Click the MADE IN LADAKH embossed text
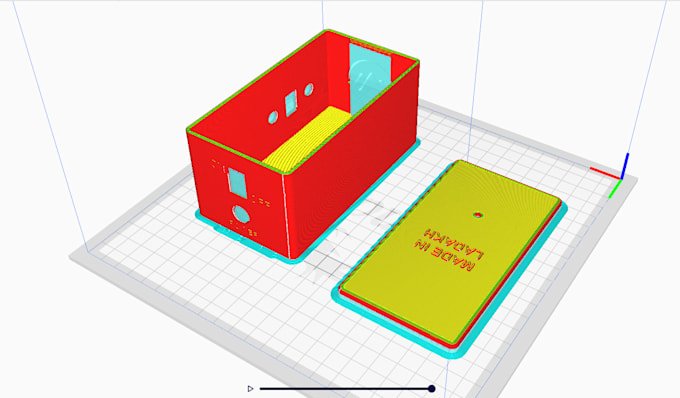This screenshot has height=398, width=680. click(449, 249)
